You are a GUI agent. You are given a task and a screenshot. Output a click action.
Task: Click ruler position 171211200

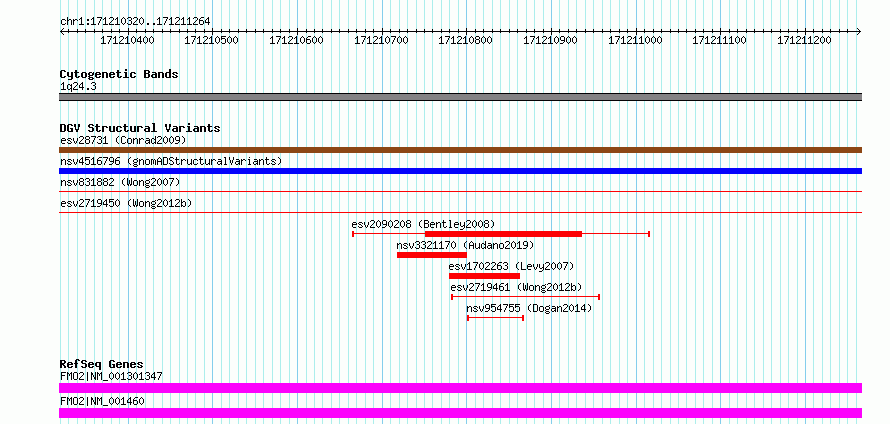(x=804, y=40)
